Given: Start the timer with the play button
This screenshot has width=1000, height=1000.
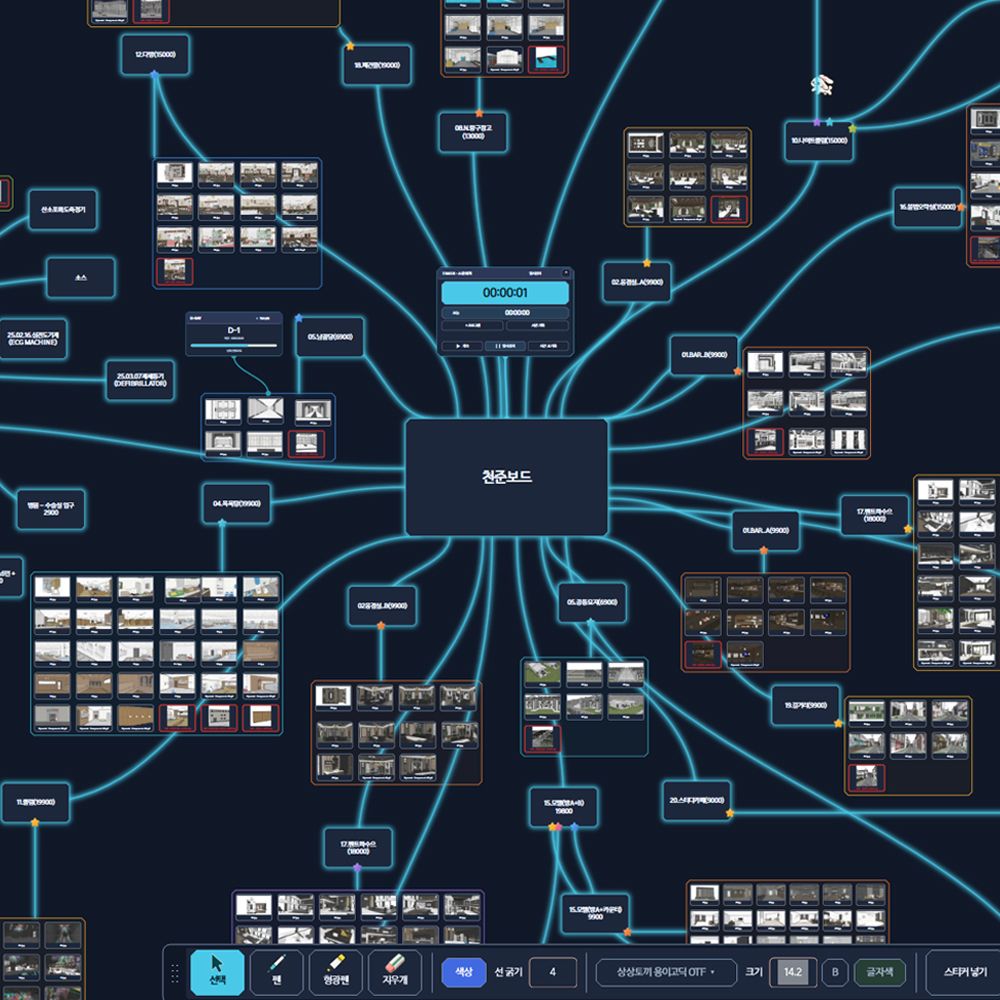Looking at the screenshot, I should tap(462, 346).
